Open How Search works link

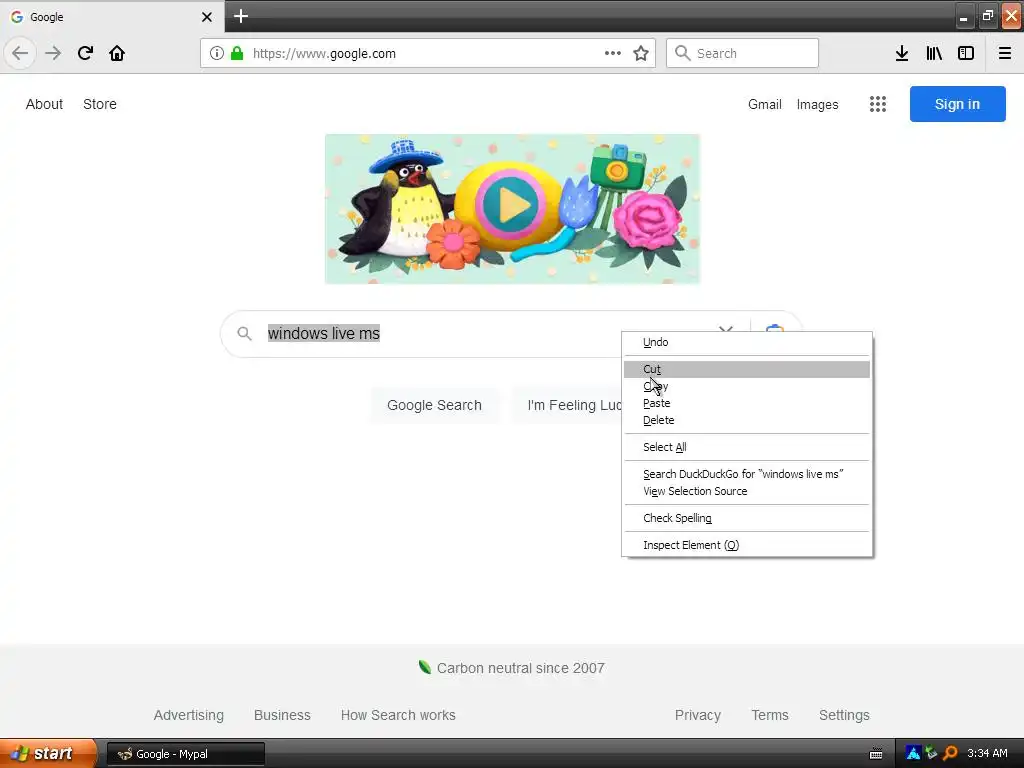click(398, 716)
